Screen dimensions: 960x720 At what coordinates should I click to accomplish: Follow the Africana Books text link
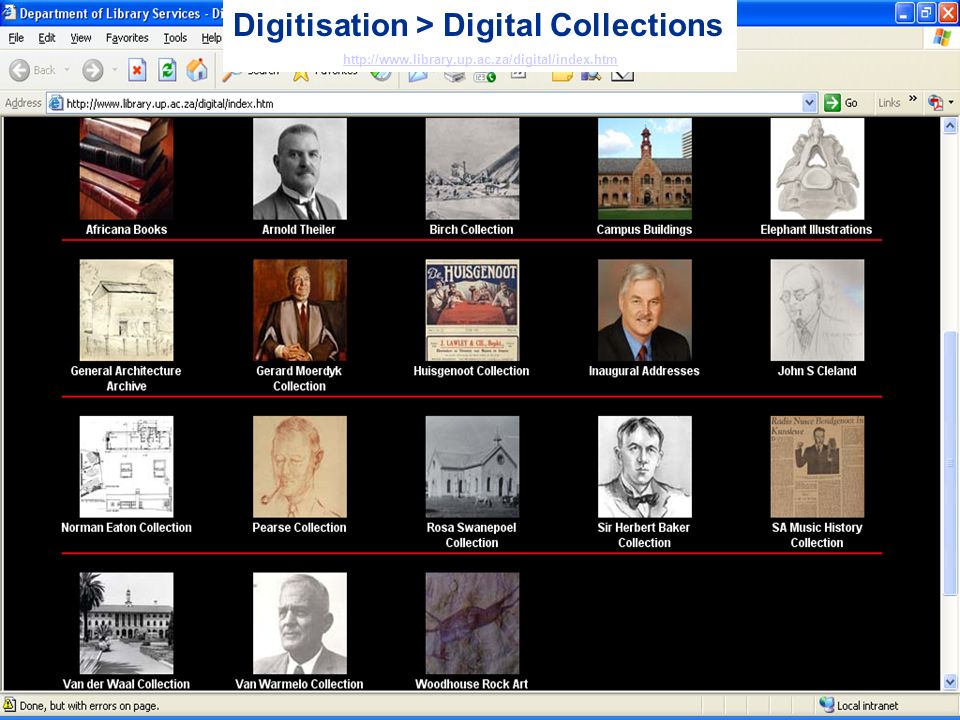pos(126,230)
